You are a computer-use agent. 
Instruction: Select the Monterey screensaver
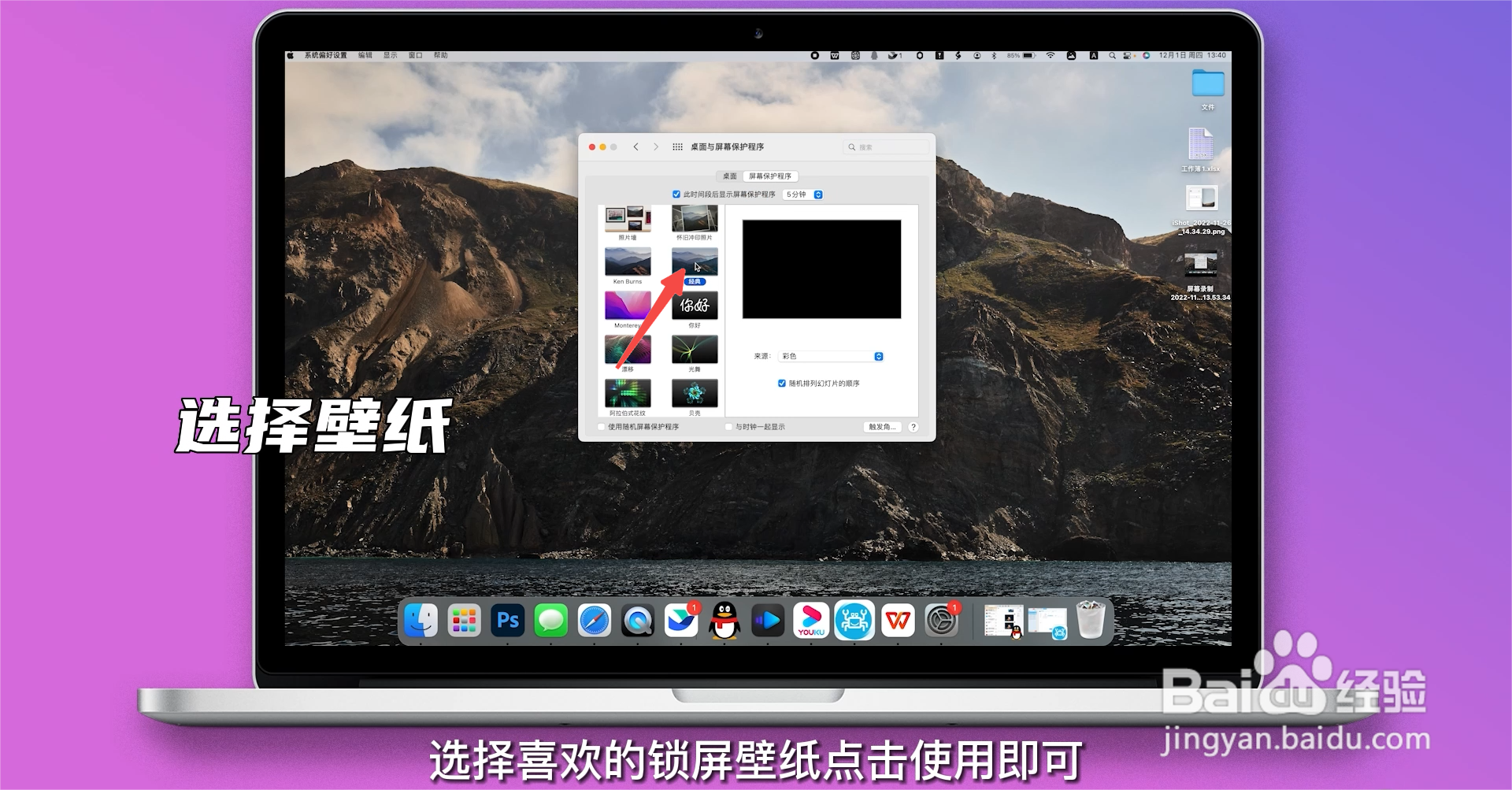click(628, 306)
